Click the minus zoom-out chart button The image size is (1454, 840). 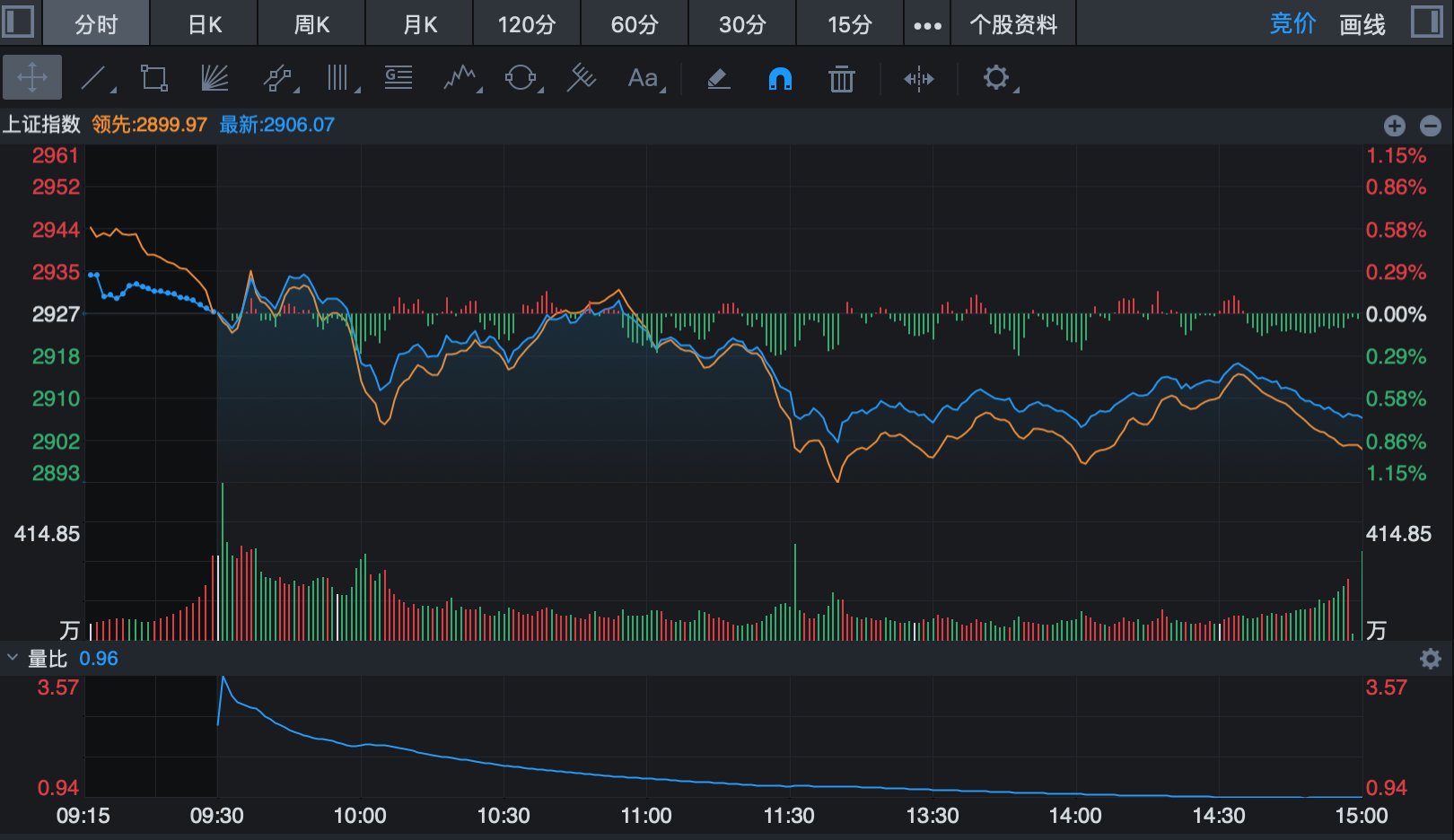click(1431, 126)
